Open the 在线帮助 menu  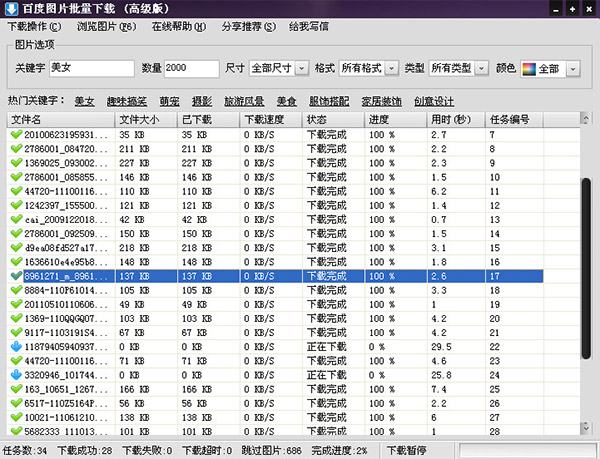[x=178, y=27]
